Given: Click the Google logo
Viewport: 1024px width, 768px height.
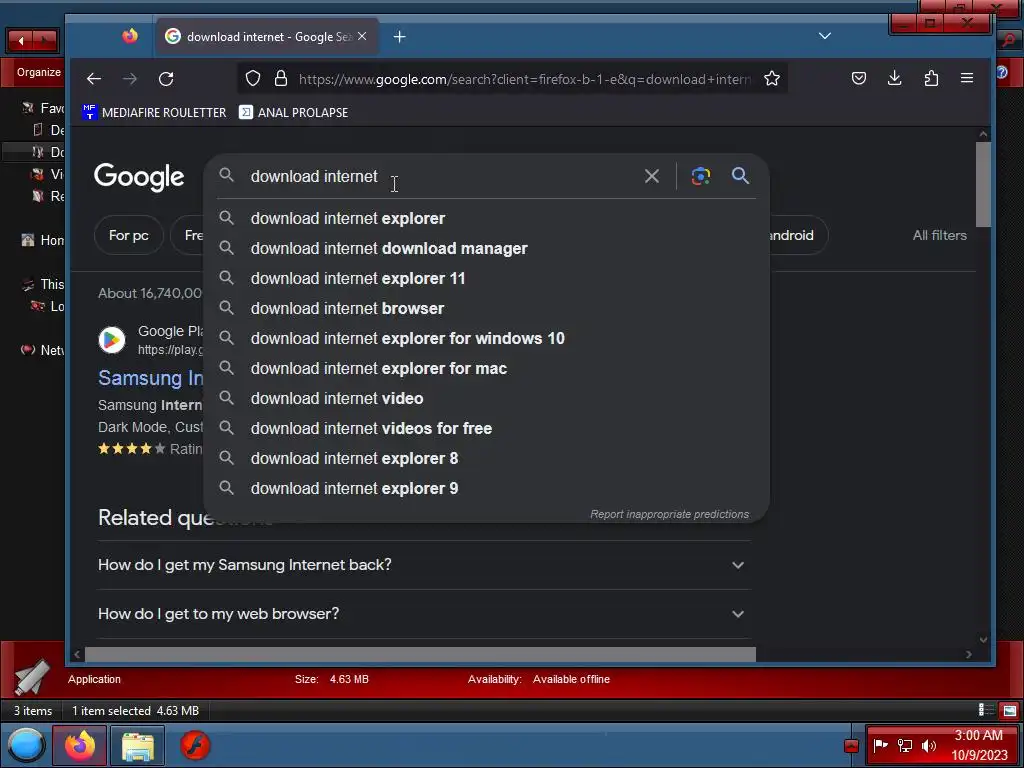Looking at the screenshot, I should 139,176.
